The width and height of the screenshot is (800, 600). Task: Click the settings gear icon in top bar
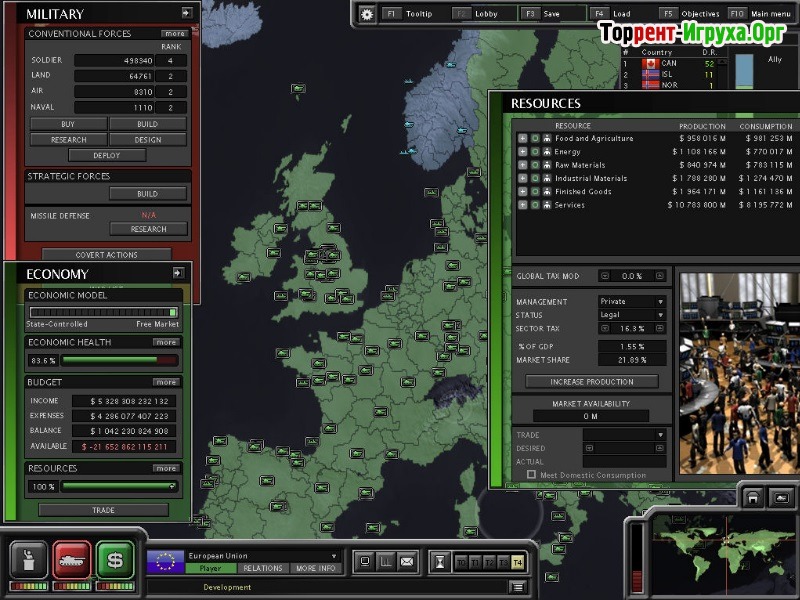tap(367, 14)
